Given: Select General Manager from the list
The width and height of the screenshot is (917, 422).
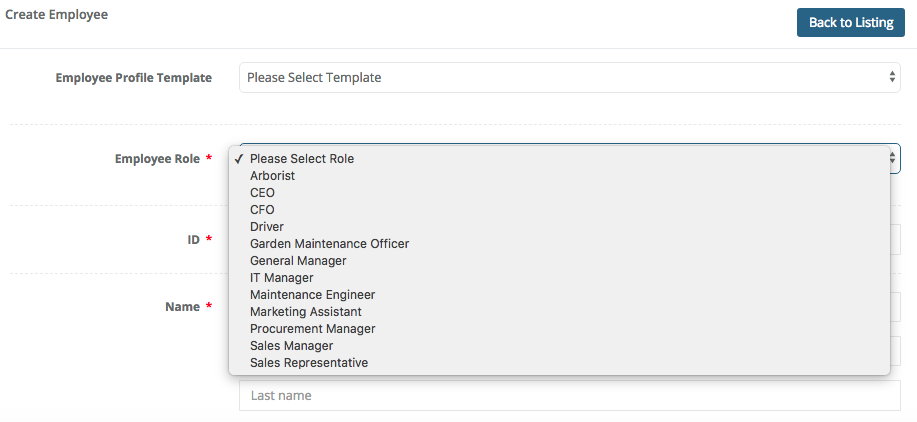Looking at the screenshot, I should point(298,261).
